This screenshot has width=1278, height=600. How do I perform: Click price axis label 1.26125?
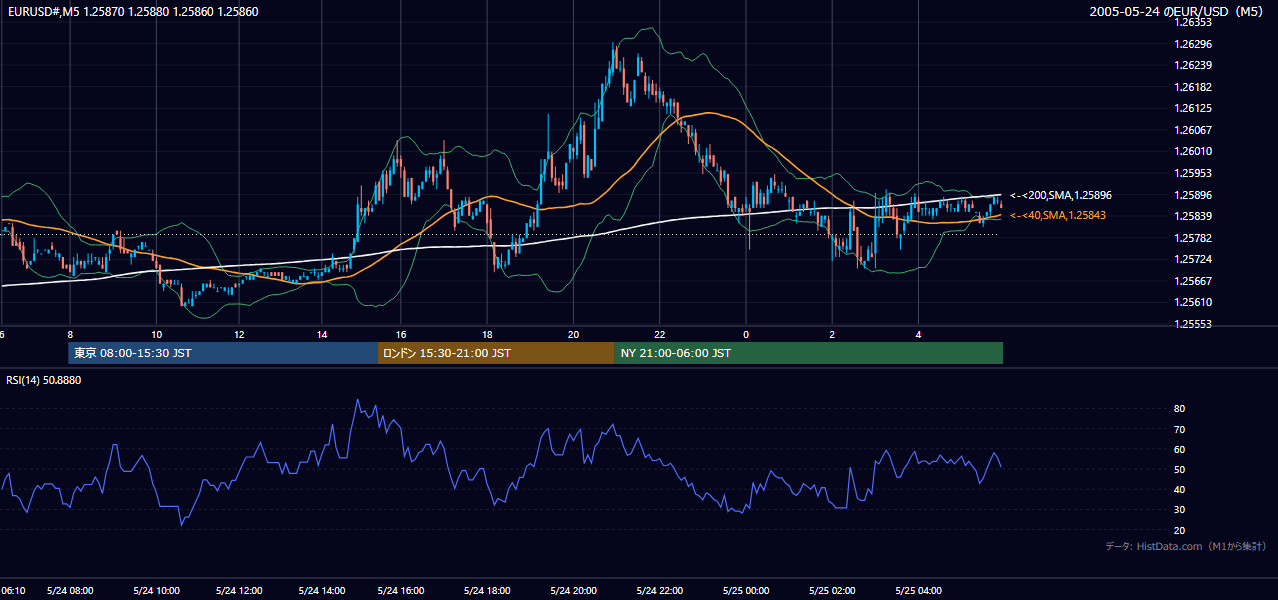click(x=1193, y=108)
